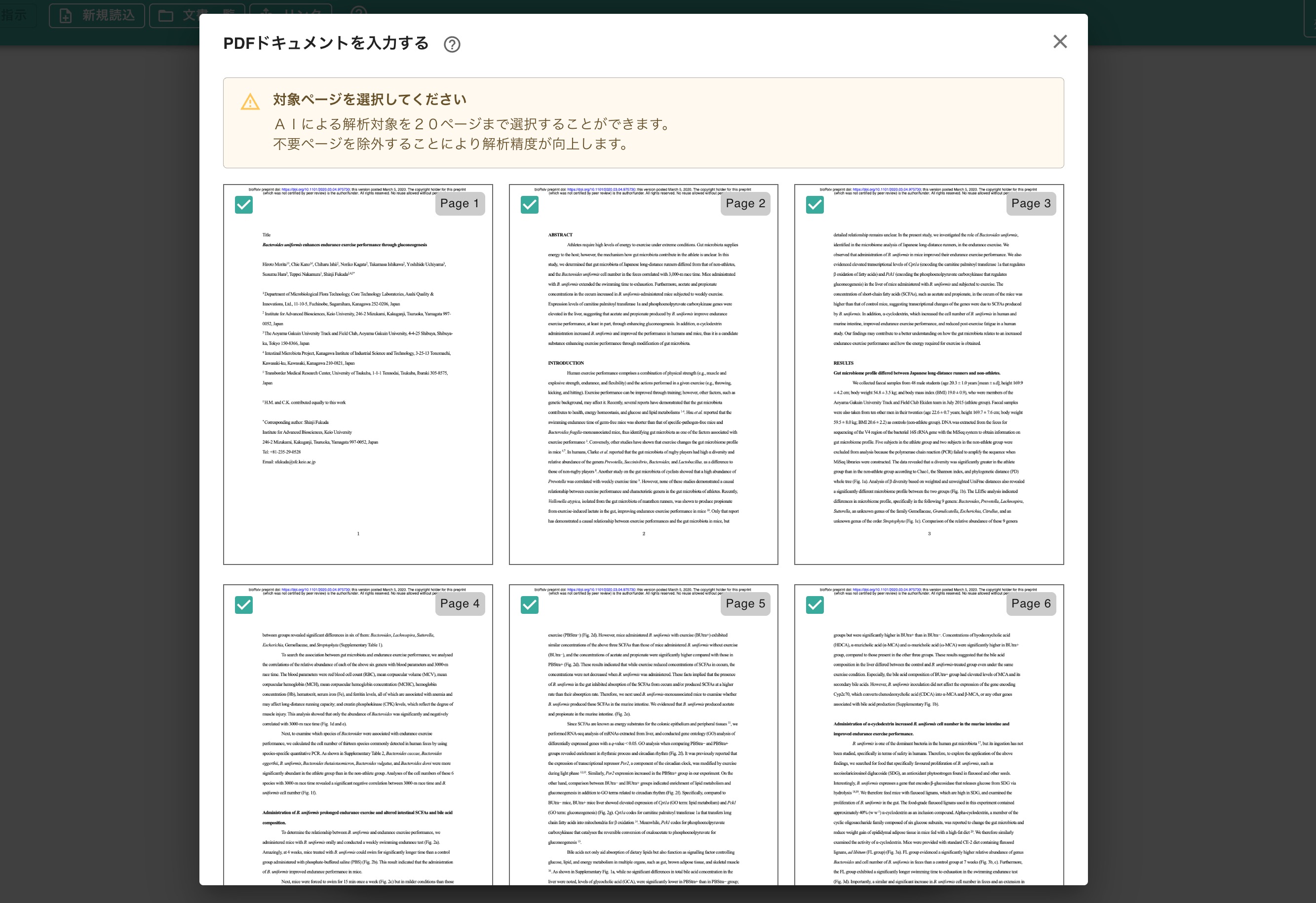Click the warning triangle icon in the notice
Screen dimensions: 1316x903
[x=250, y=102]
